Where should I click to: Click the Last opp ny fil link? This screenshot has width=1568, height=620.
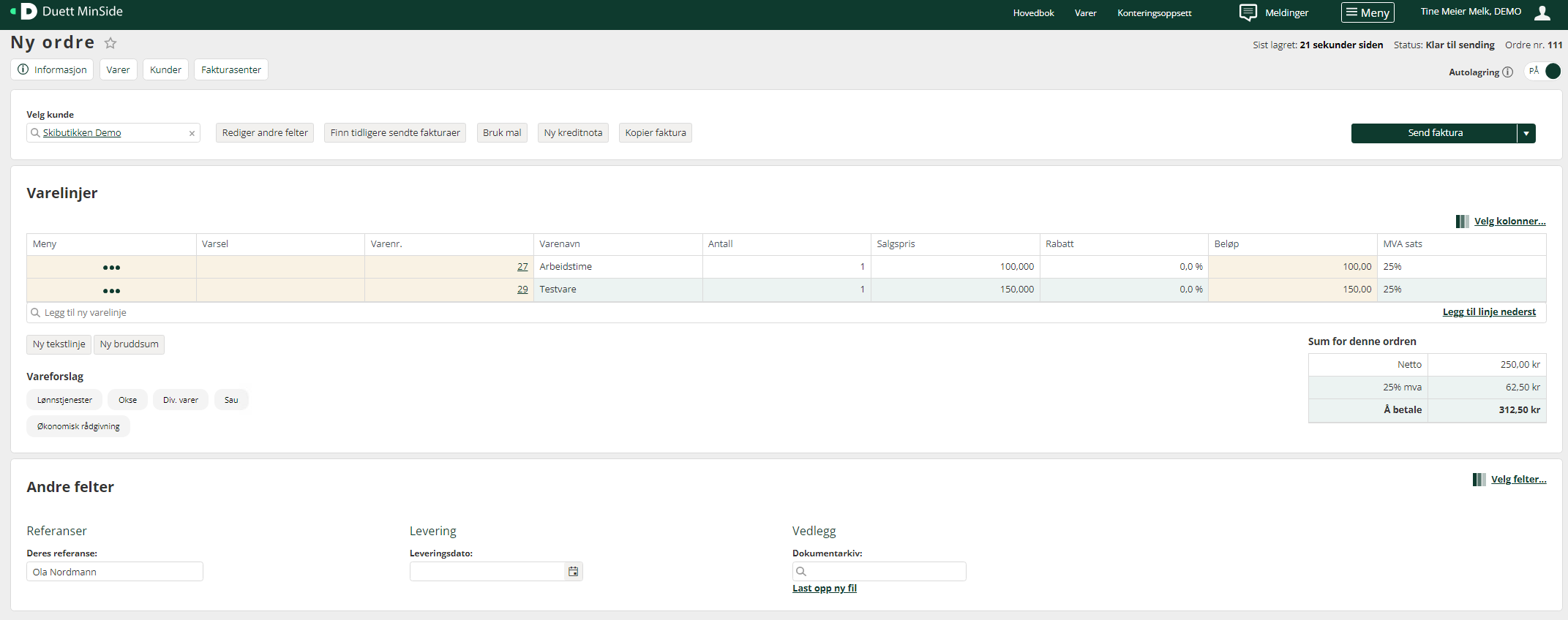[824, 589]
